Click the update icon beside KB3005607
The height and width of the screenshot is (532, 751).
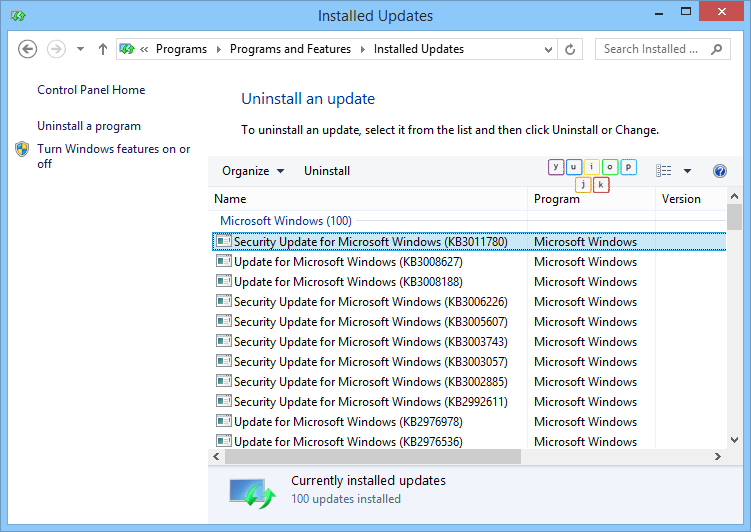(224, 321)
